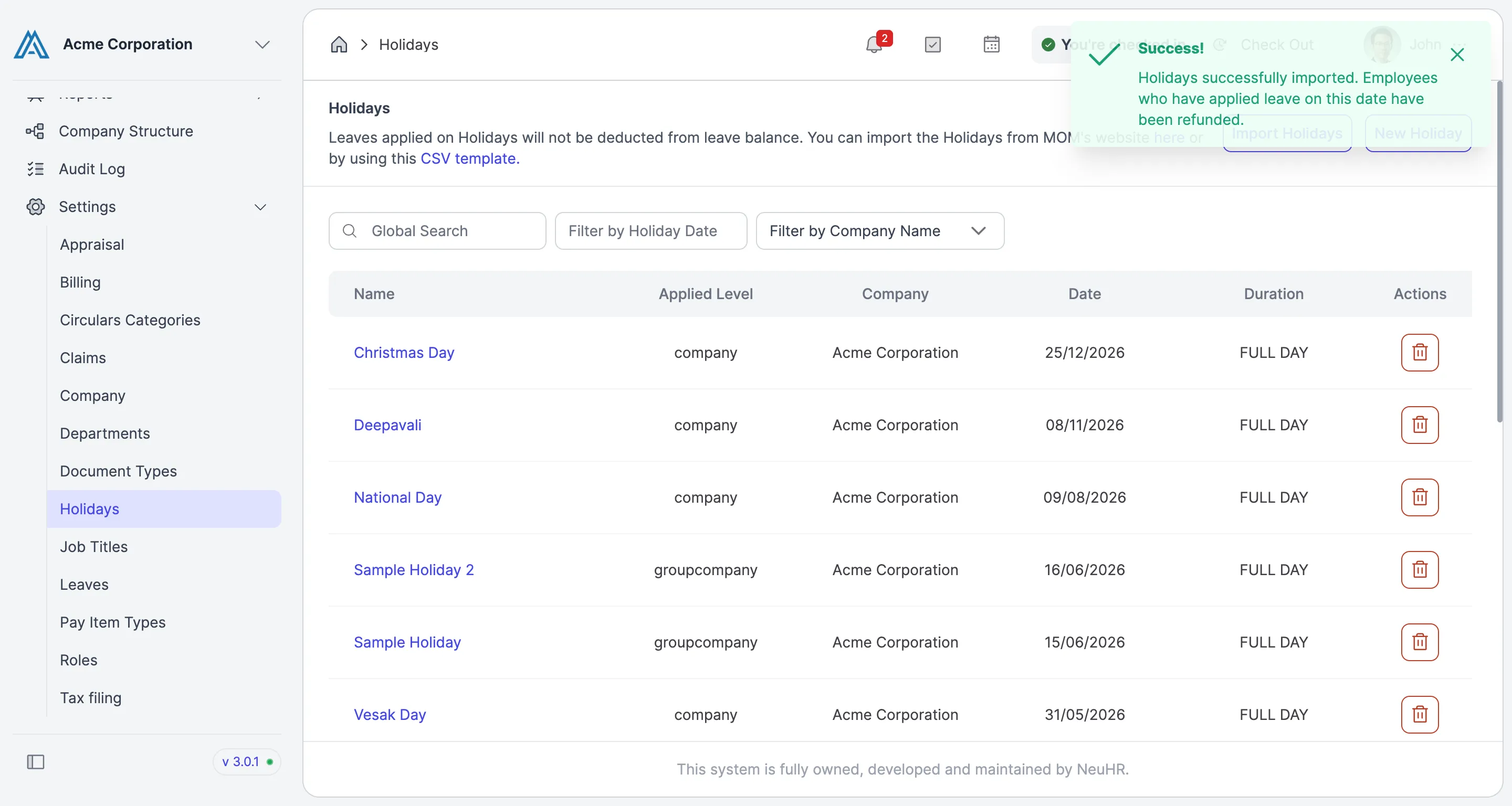
Task: Open Tax filing settings
Action: 90,697
